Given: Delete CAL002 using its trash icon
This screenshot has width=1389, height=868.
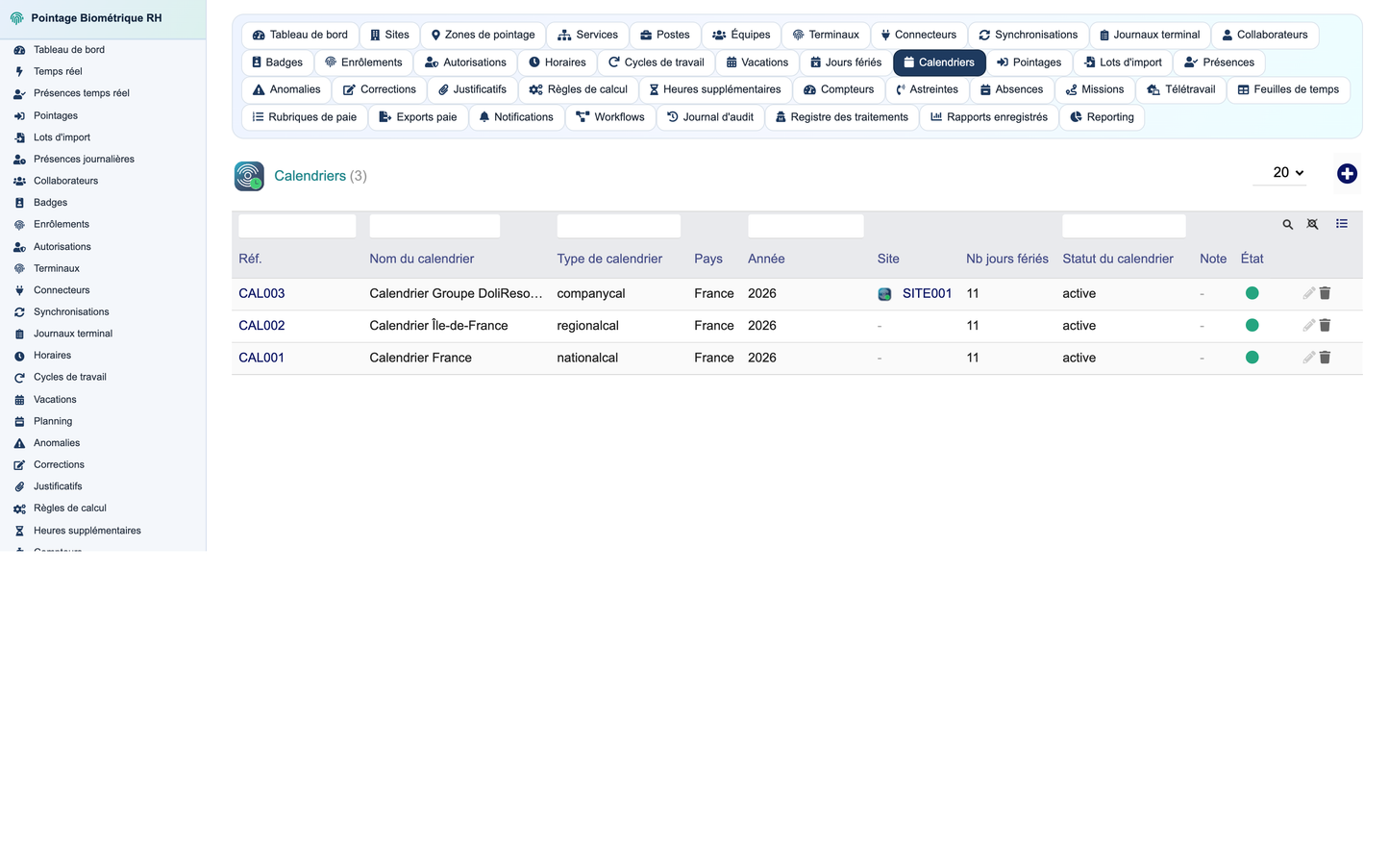Looking at the screenshot, I should point(1325,326).
